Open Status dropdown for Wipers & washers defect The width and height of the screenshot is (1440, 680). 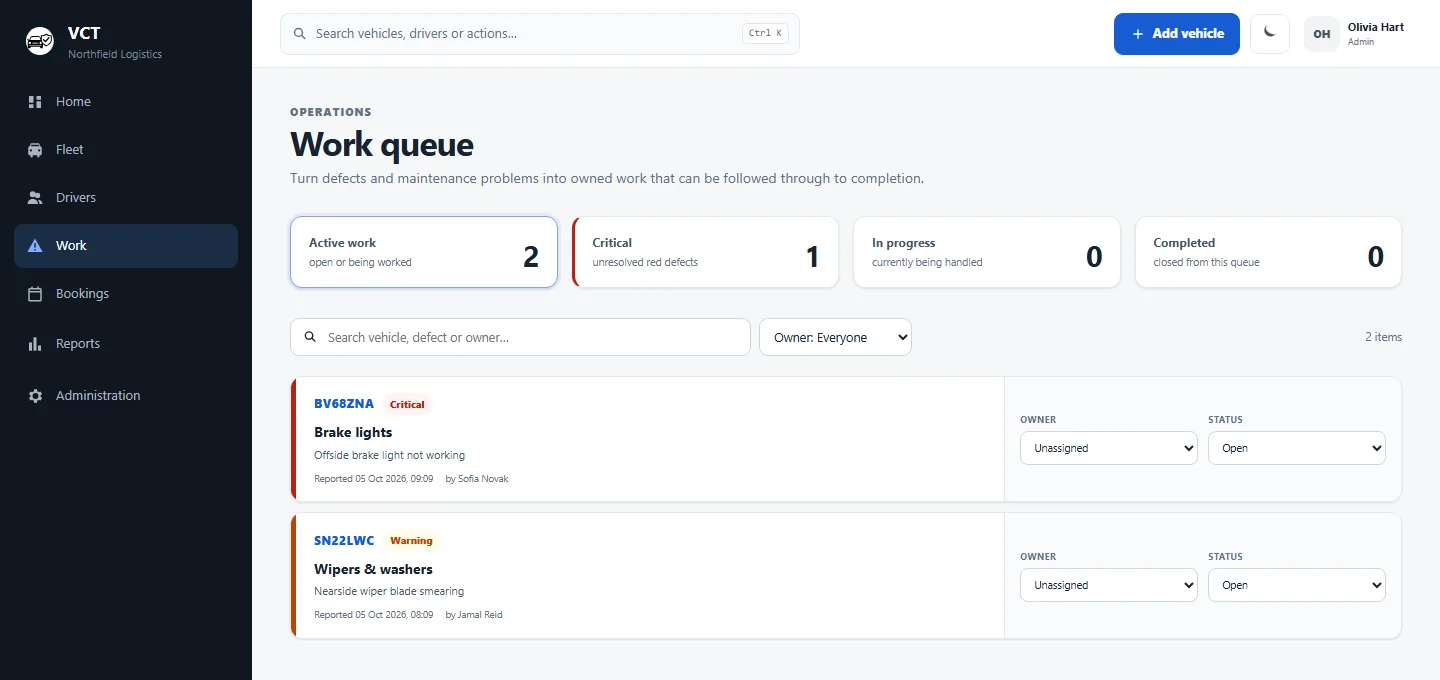point(1297,585)
